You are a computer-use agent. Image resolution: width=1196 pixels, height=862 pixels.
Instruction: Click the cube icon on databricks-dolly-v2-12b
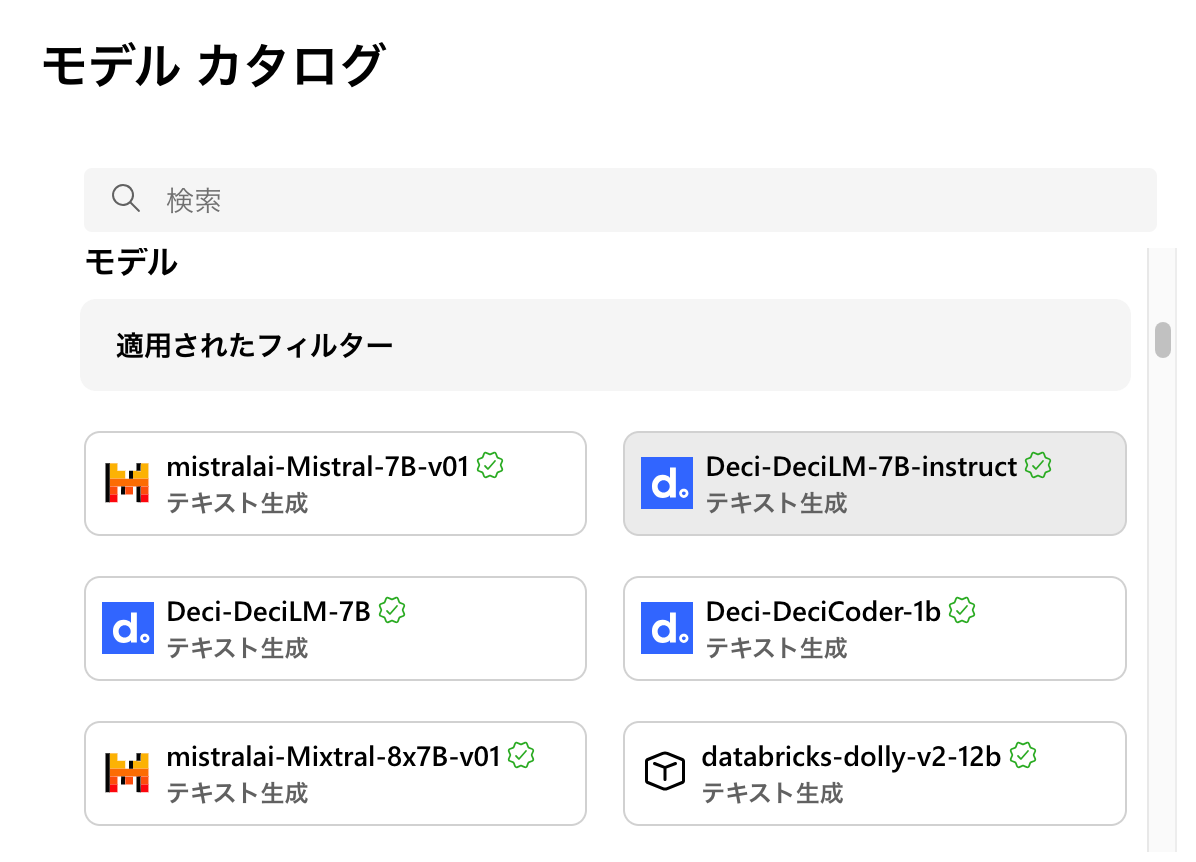point(665,773)
